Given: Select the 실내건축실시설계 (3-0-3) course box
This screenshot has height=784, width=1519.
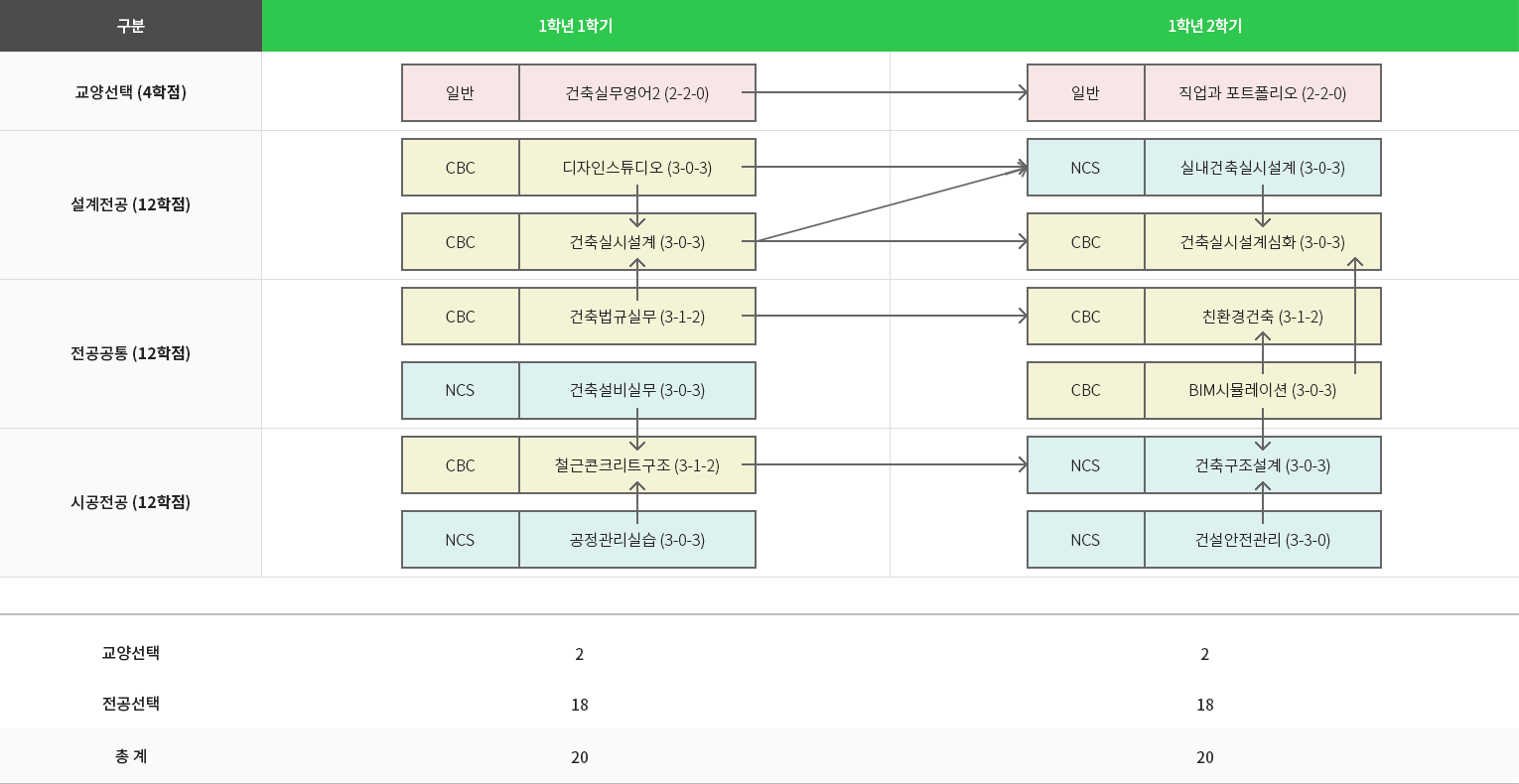Looking at the screenshot, I should 1263,168.
